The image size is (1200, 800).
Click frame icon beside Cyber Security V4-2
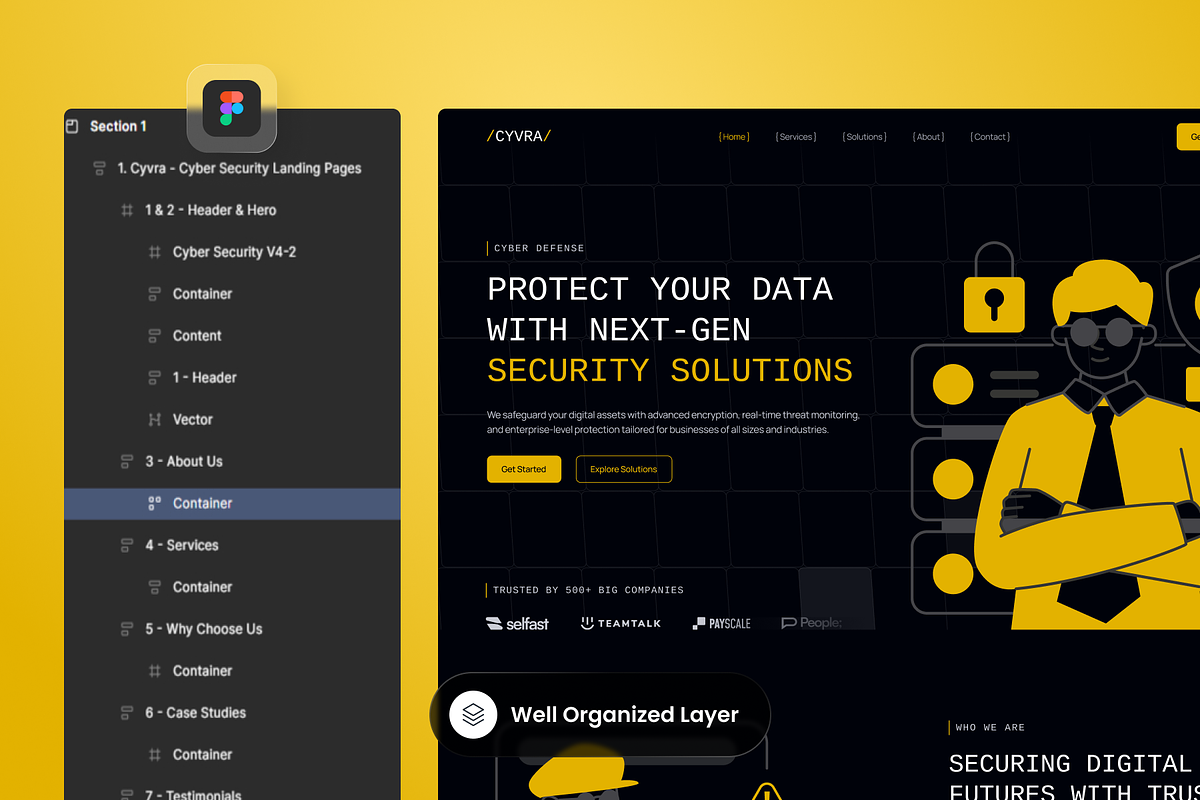155,252
